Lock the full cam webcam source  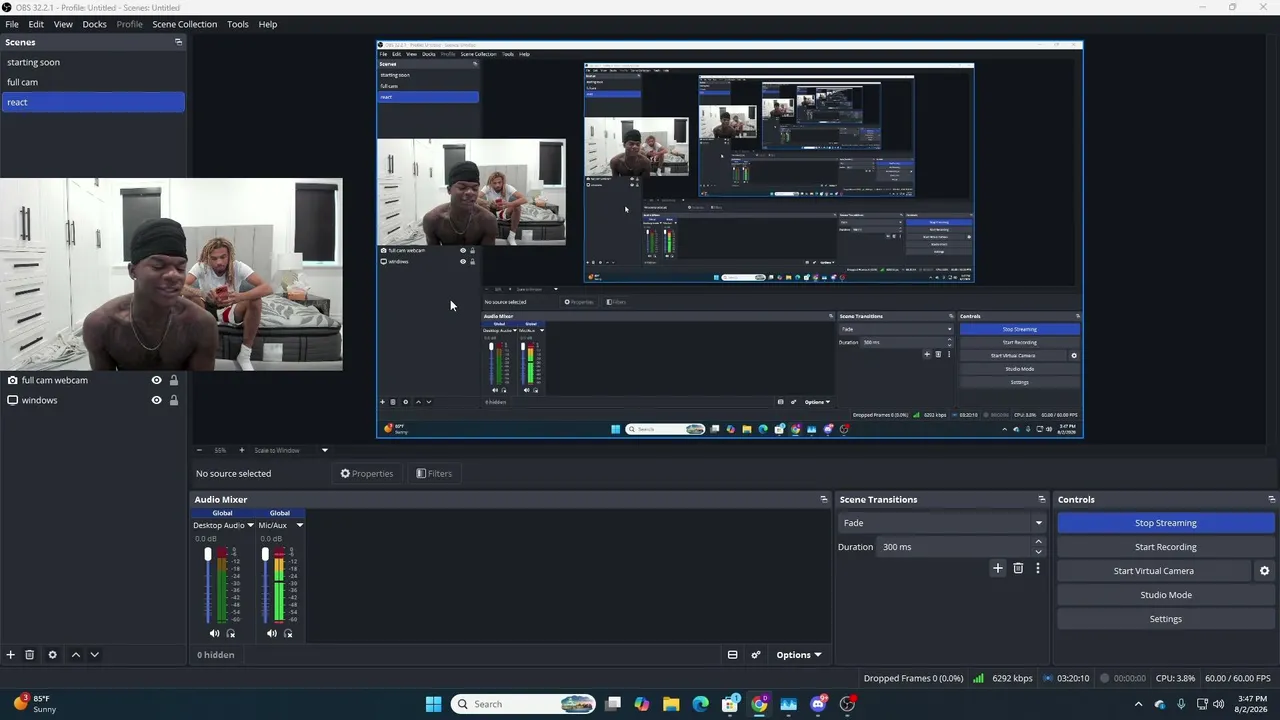coord(174,380)
